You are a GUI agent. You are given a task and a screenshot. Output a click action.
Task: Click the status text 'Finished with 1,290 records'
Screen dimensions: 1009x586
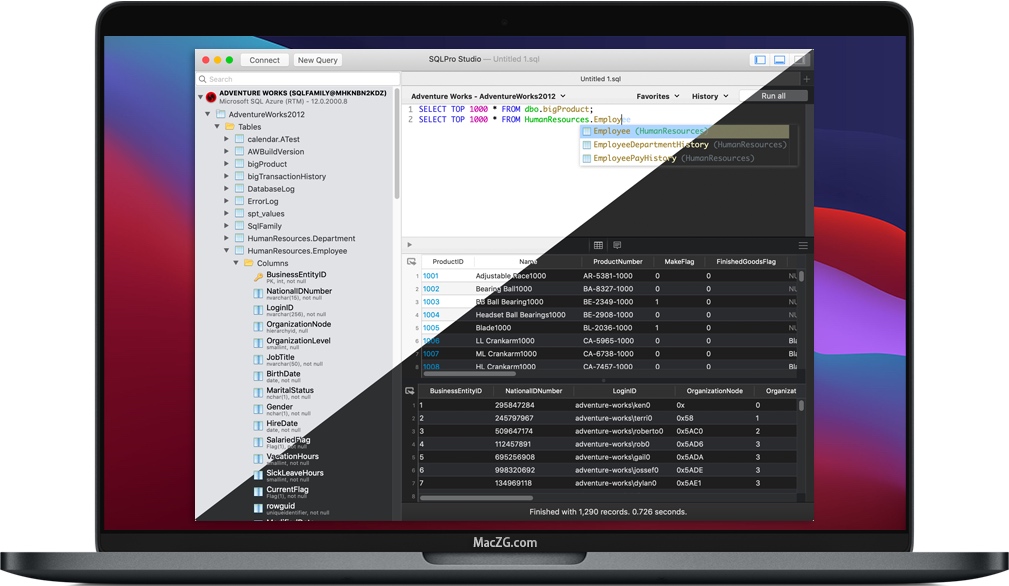click(607, 512)
